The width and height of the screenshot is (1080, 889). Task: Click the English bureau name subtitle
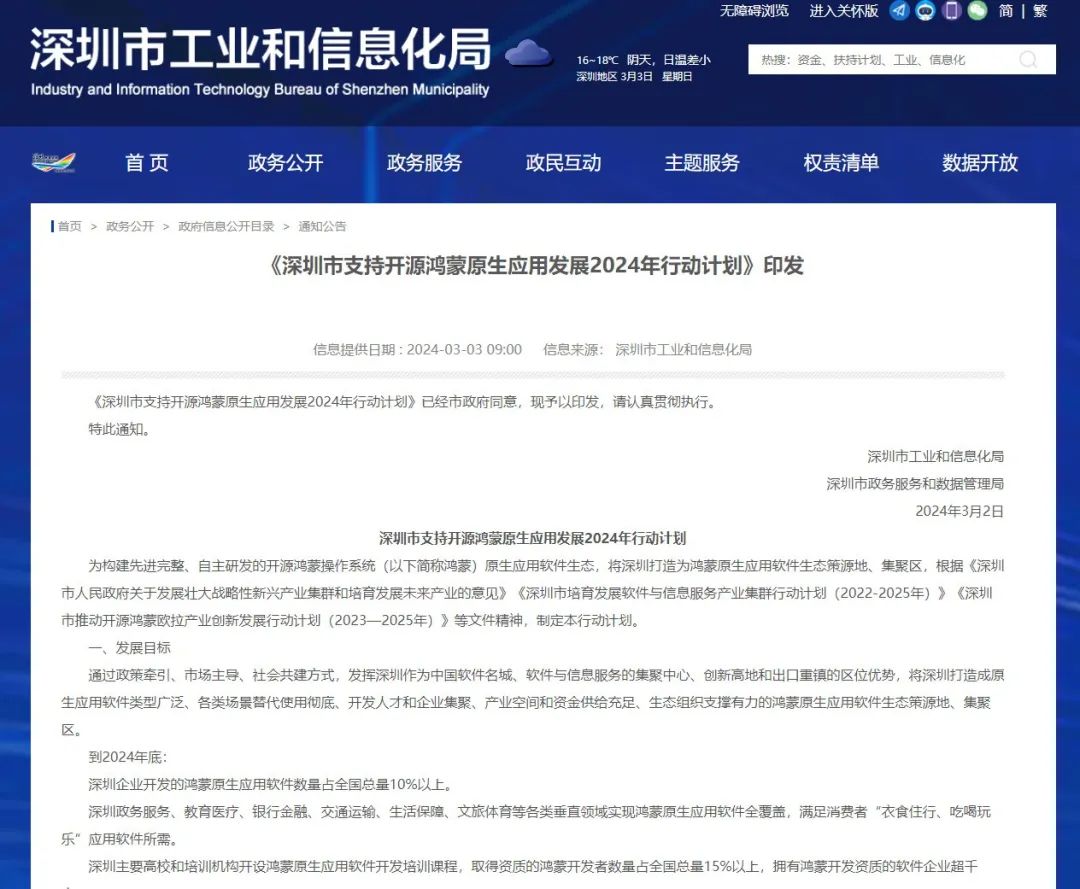pos(260,90)
